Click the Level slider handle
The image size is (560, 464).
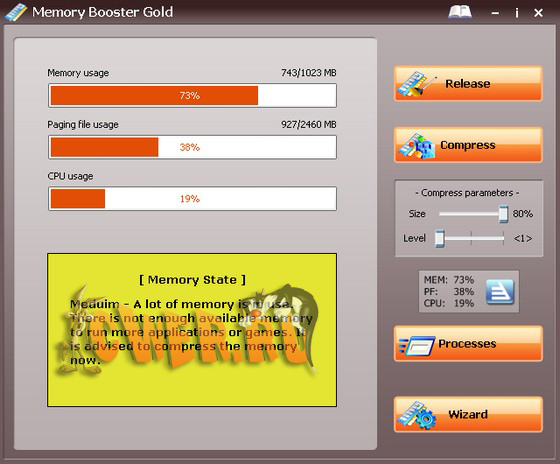(439, 238)
